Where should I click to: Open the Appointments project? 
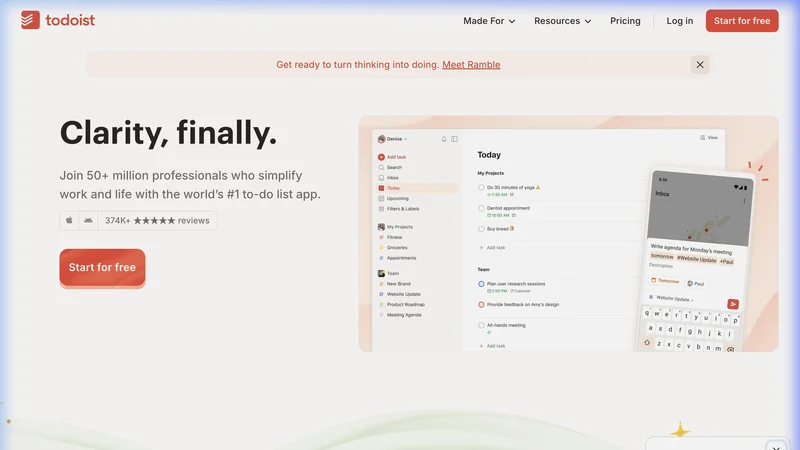tap(401, 258)
